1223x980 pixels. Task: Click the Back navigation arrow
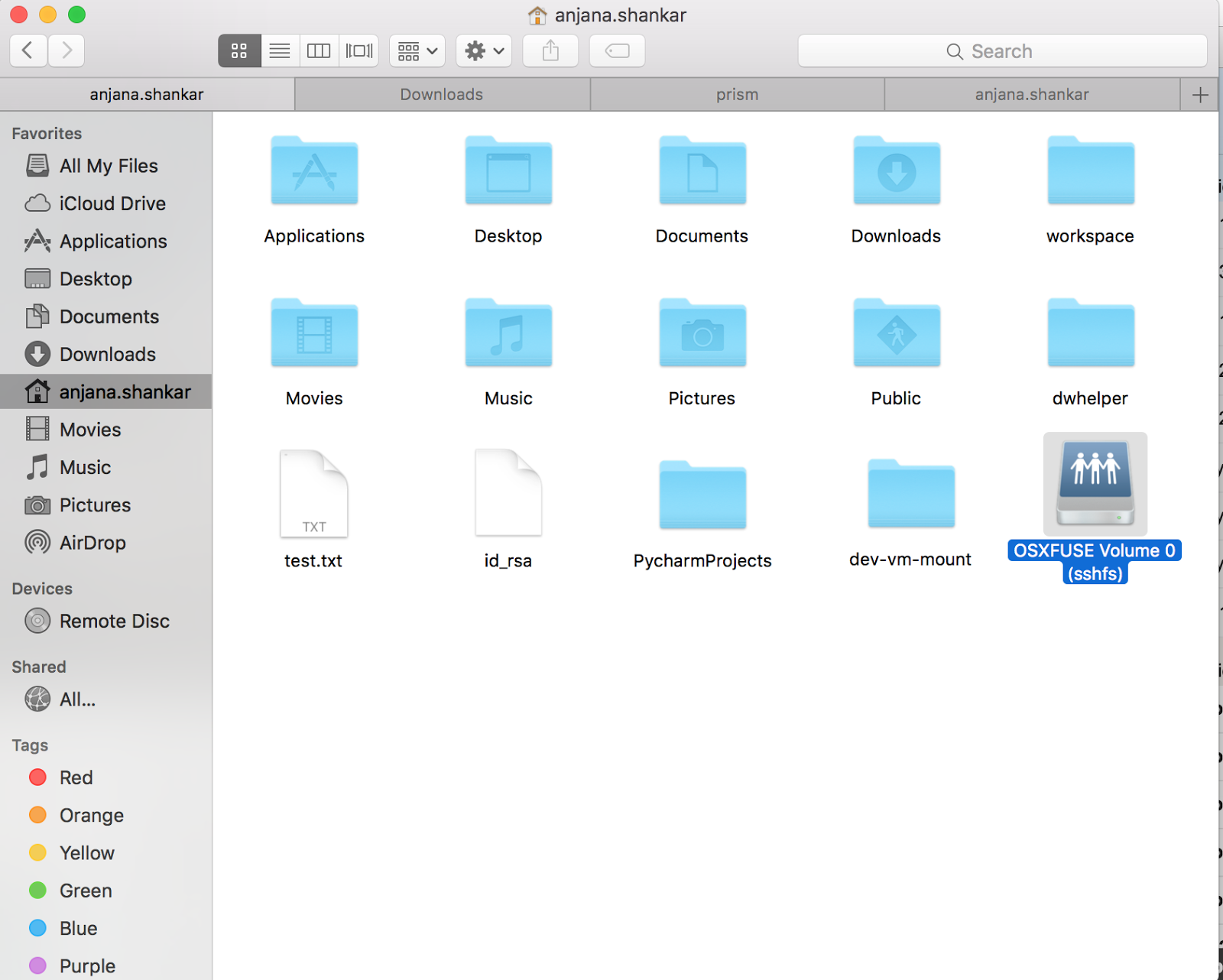tap(28, 51)
